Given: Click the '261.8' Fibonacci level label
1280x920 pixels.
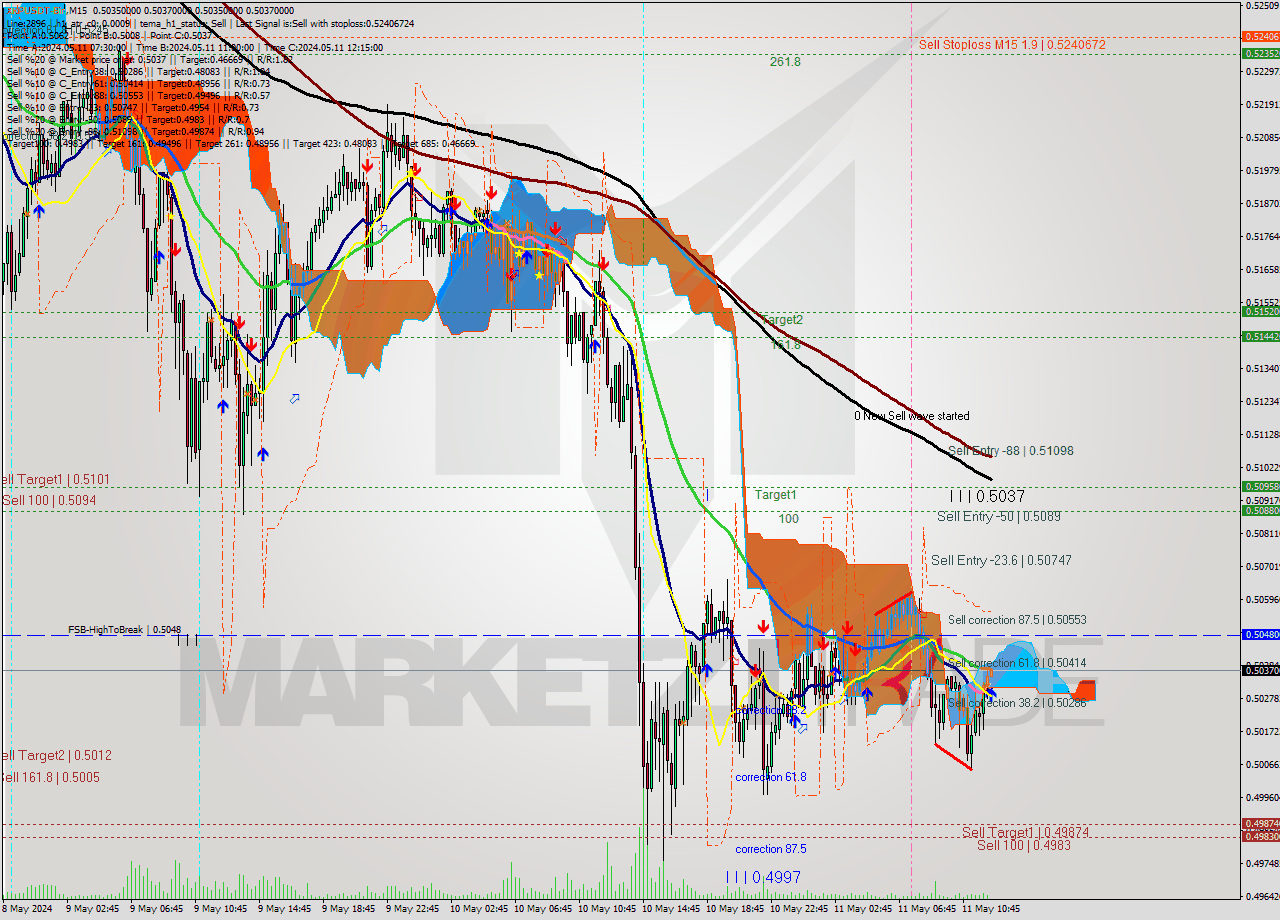Looking at the screenshot, I should click(785, 61).
